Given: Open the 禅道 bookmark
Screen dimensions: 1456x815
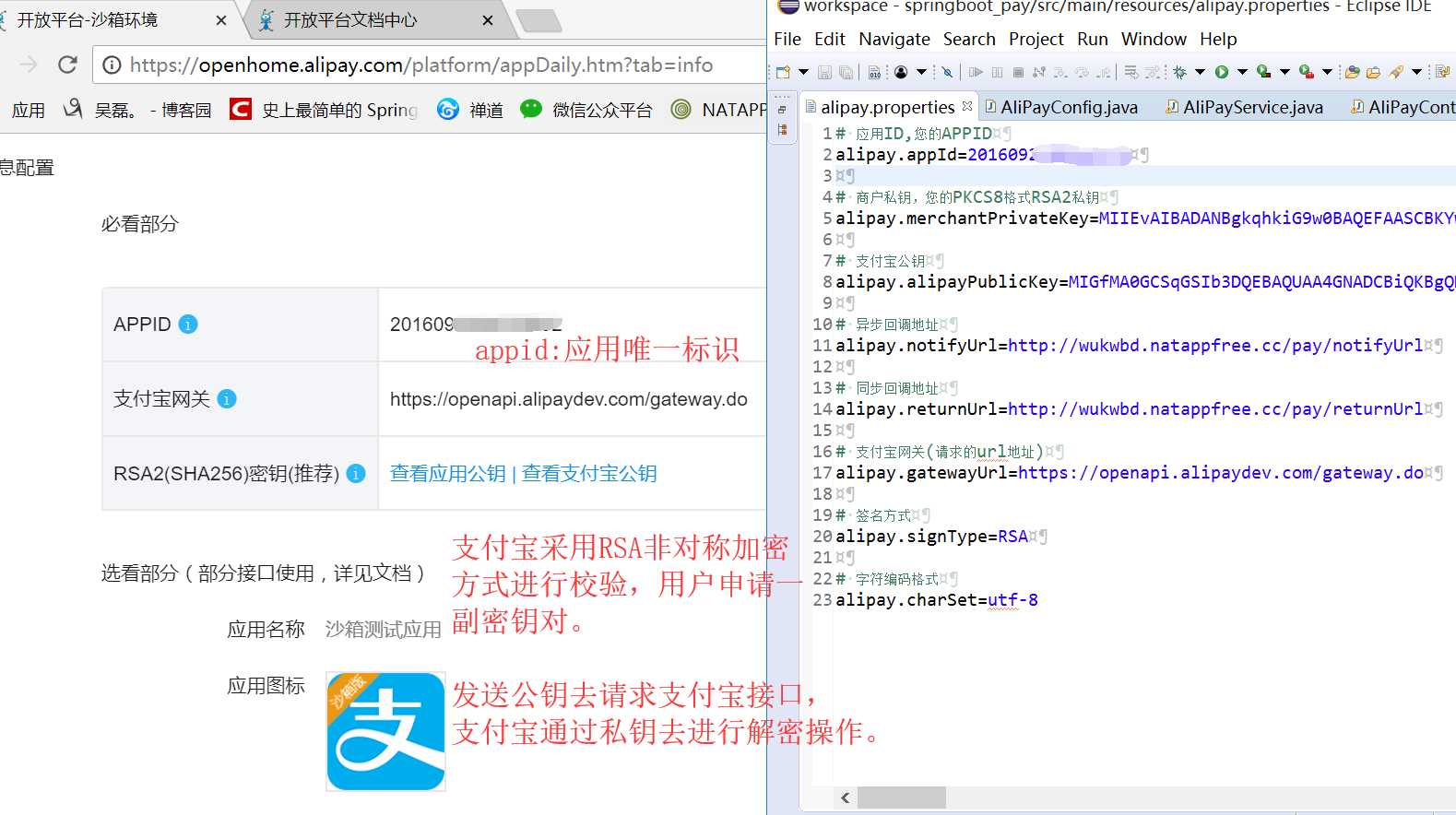Looking at the screenshot, I should click(470, 110).
